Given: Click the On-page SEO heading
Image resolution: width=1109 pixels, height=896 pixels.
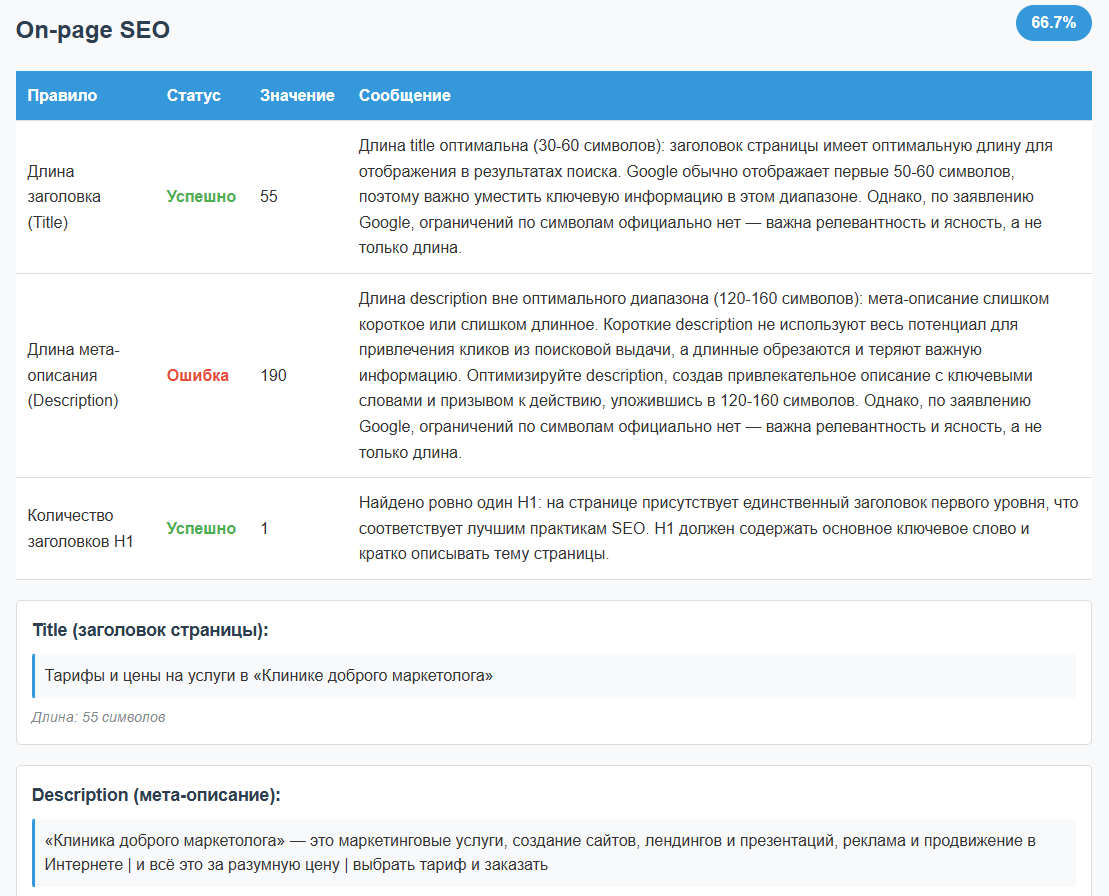Looking at the screenshot, I should (x=93, y=30).
